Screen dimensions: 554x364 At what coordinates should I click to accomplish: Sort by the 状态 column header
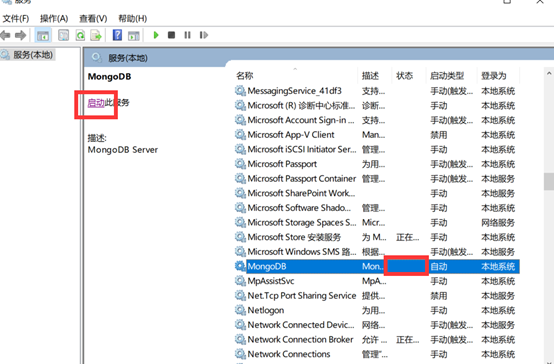[405, 76]
